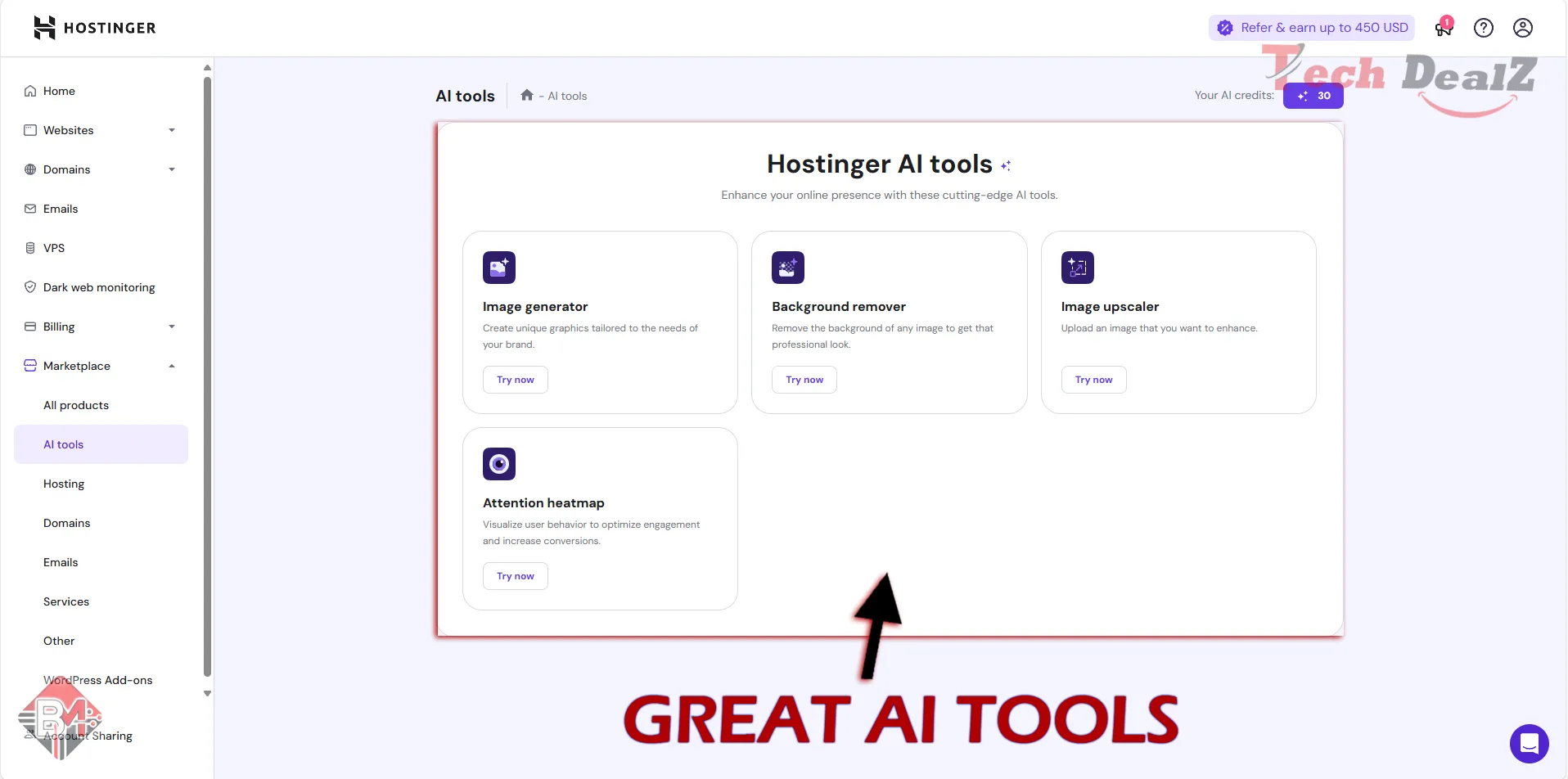Click the Background remover icon
Screen dimensions: 1568x779
coord(788,268)
